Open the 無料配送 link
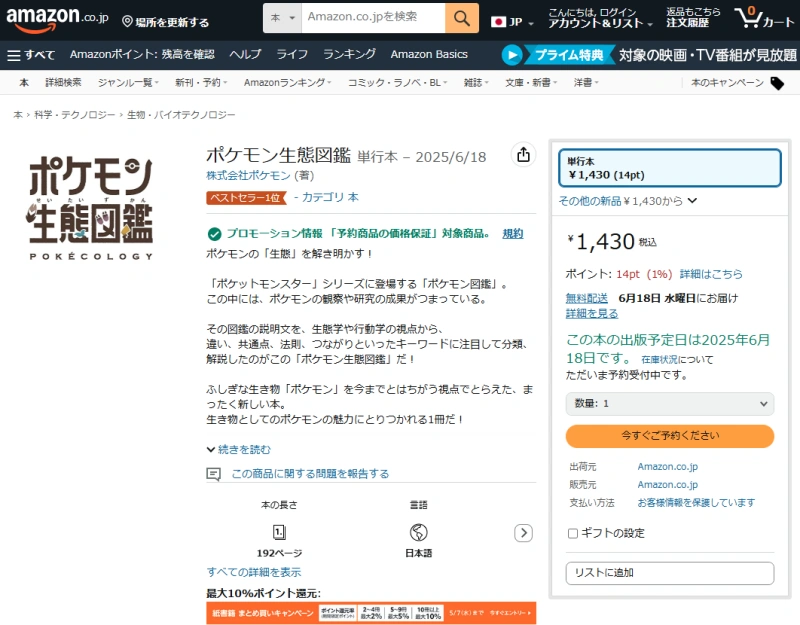The height and width of the screenshot is (625, 800). click(x=586, y=298)
